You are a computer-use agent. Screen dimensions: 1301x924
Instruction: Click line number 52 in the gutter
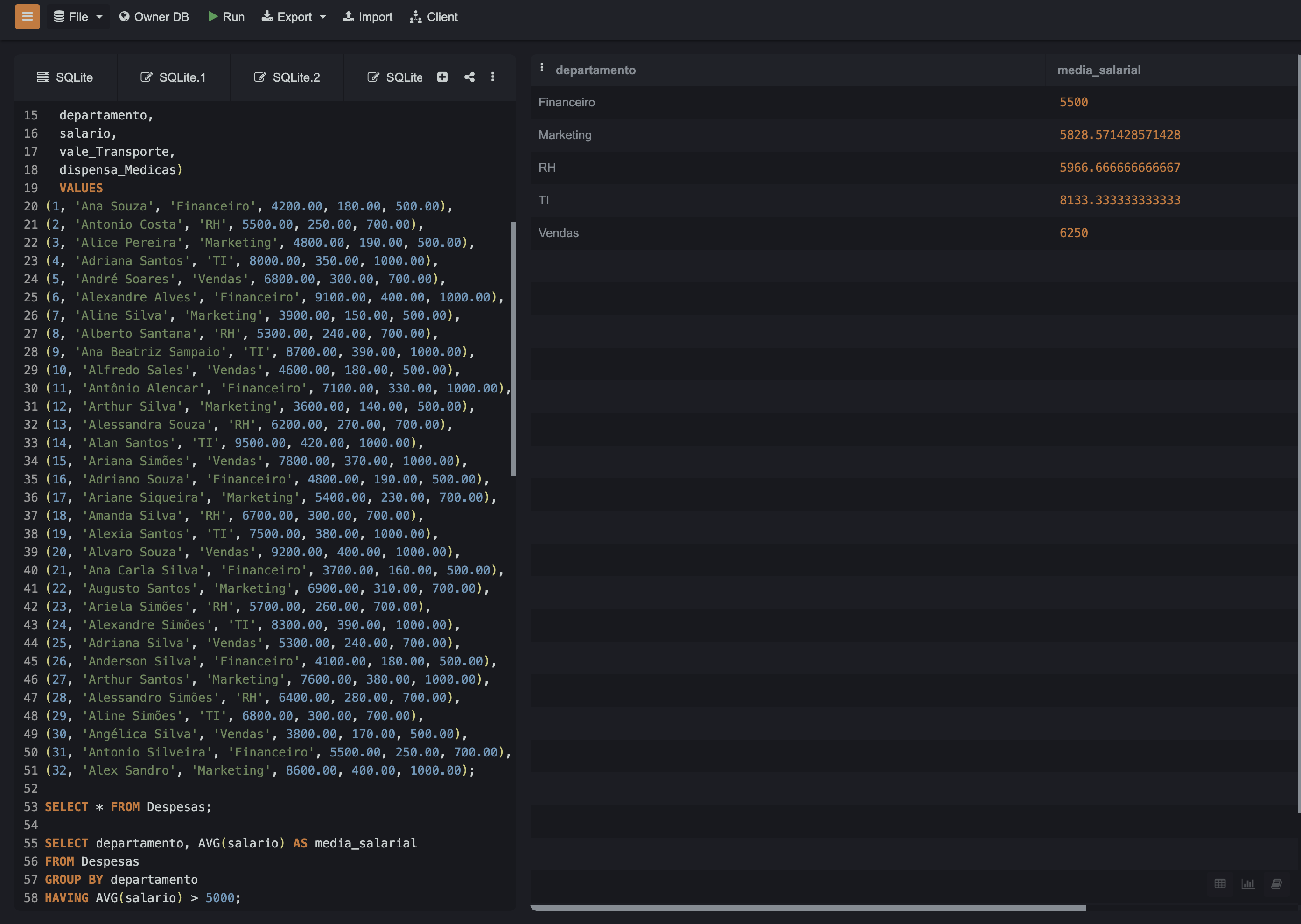(x=31, y=789)
